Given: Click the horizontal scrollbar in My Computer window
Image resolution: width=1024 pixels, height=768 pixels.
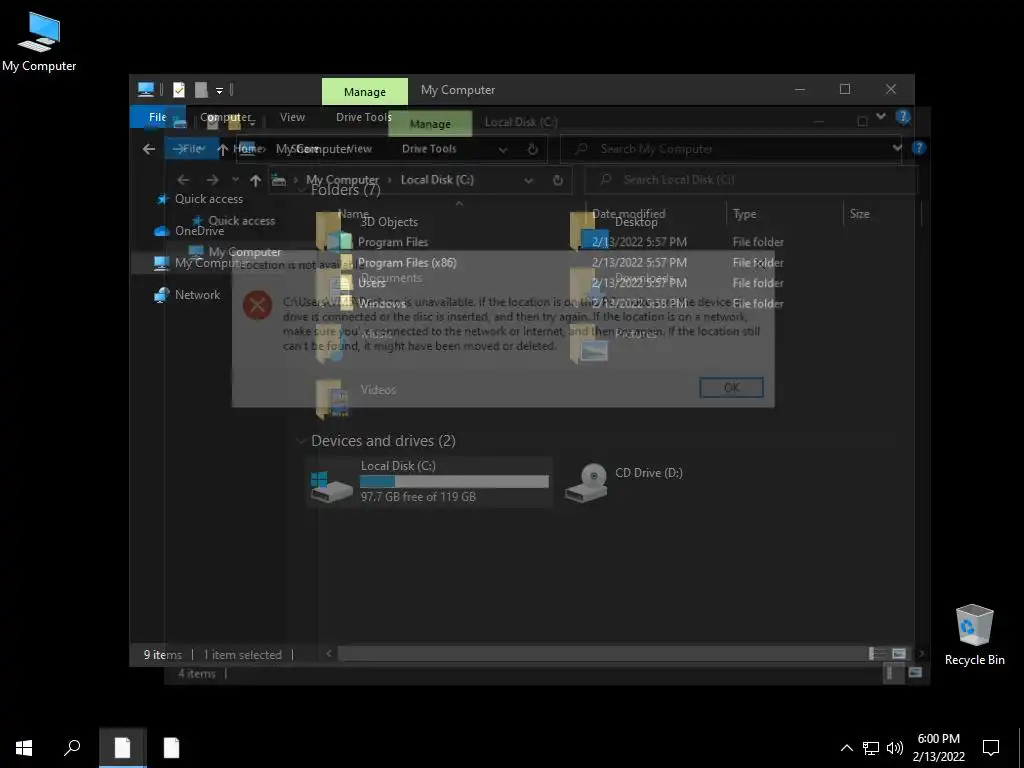Looking at the screenshot, I should [602, 653].
